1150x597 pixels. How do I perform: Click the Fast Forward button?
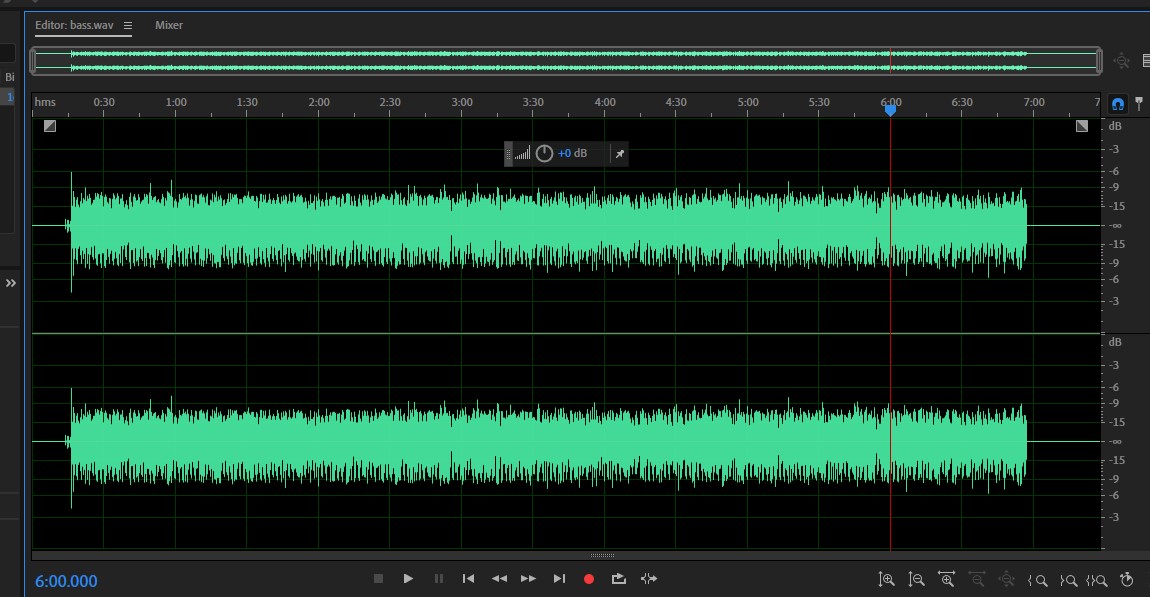(528, 579)
